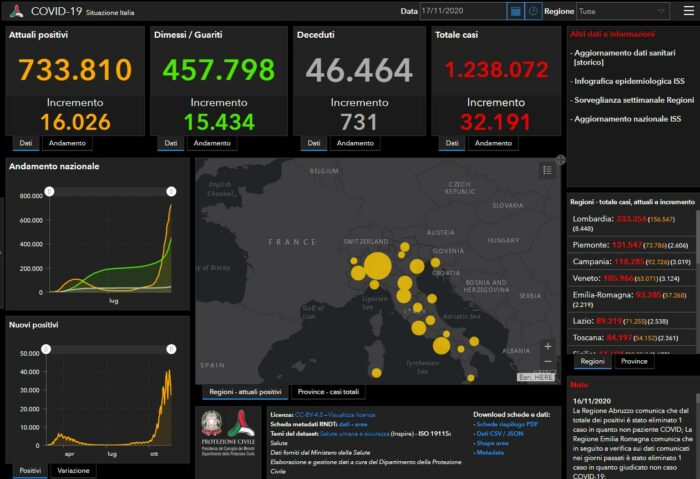Zoom out on the map
This screenshot has height=479, width=700.
pos(547,361)
